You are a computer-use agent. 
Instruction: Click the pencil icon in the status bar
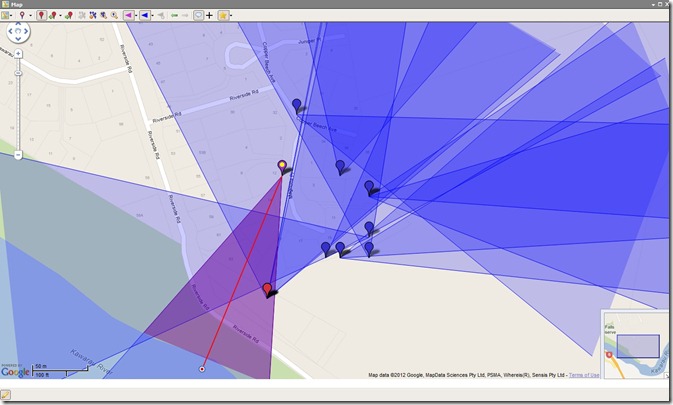pos(5,395)
